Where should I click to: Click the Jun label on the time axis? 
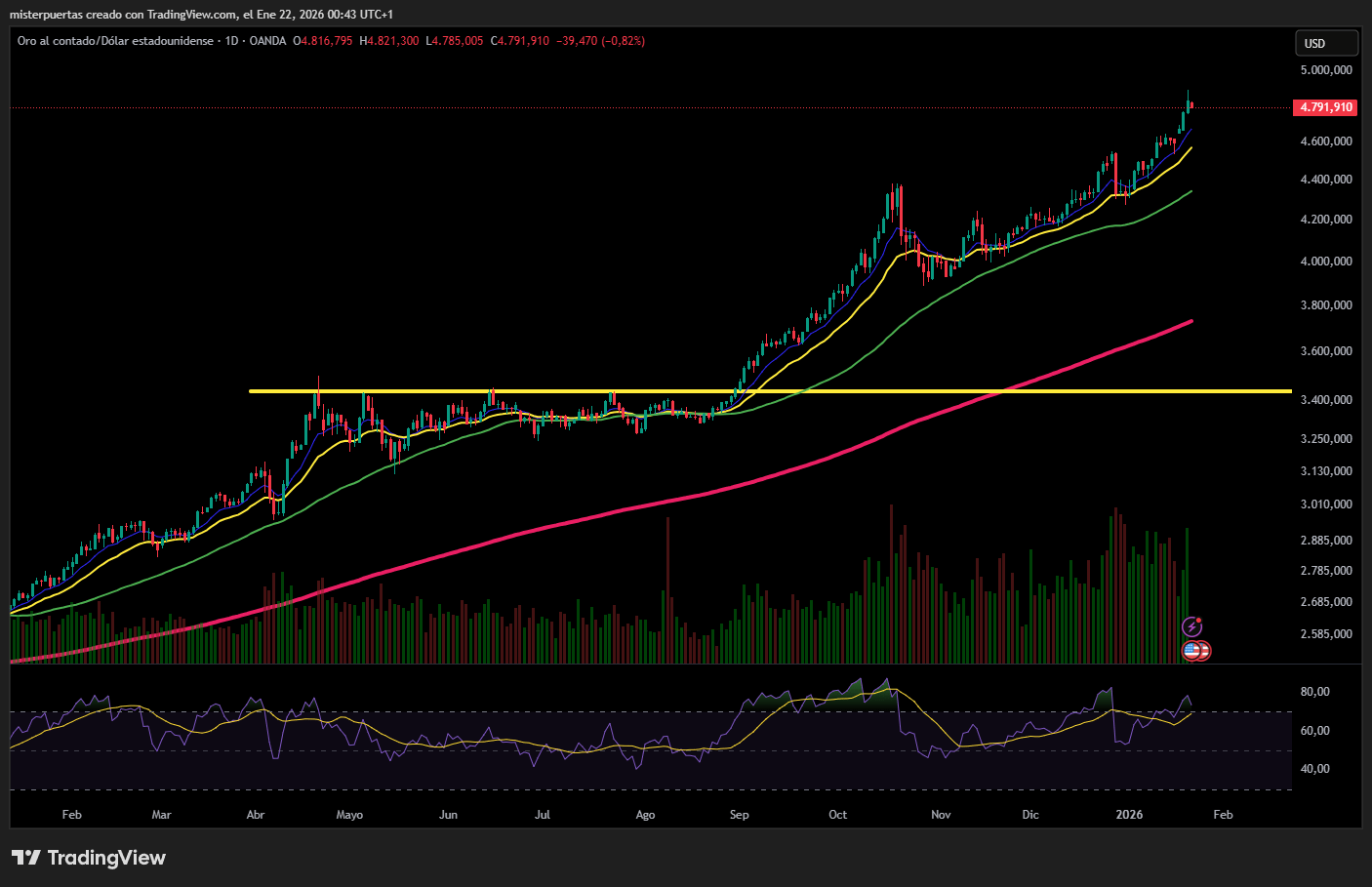coord(448,815)
